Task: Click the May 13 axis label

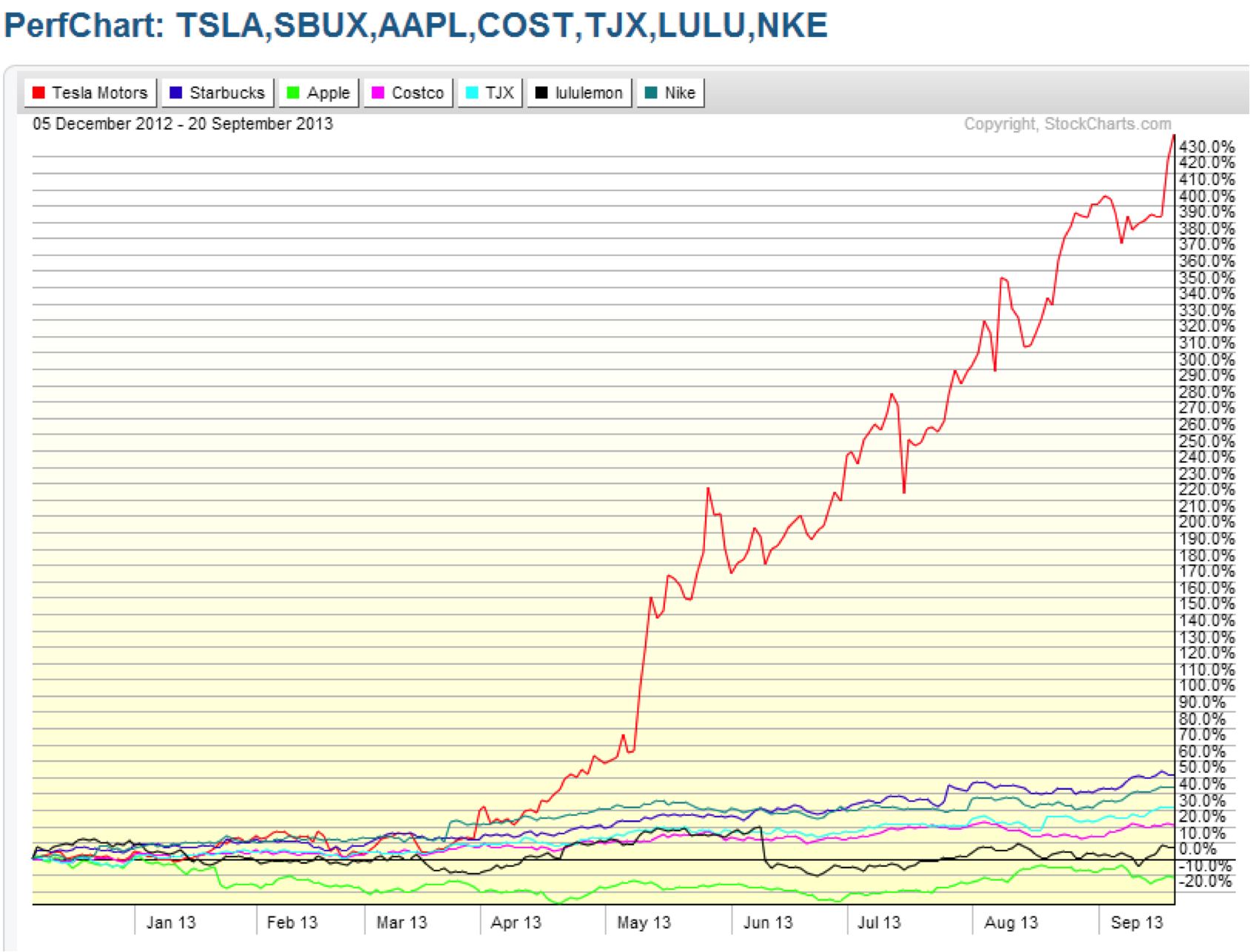Action: (644, 922)
